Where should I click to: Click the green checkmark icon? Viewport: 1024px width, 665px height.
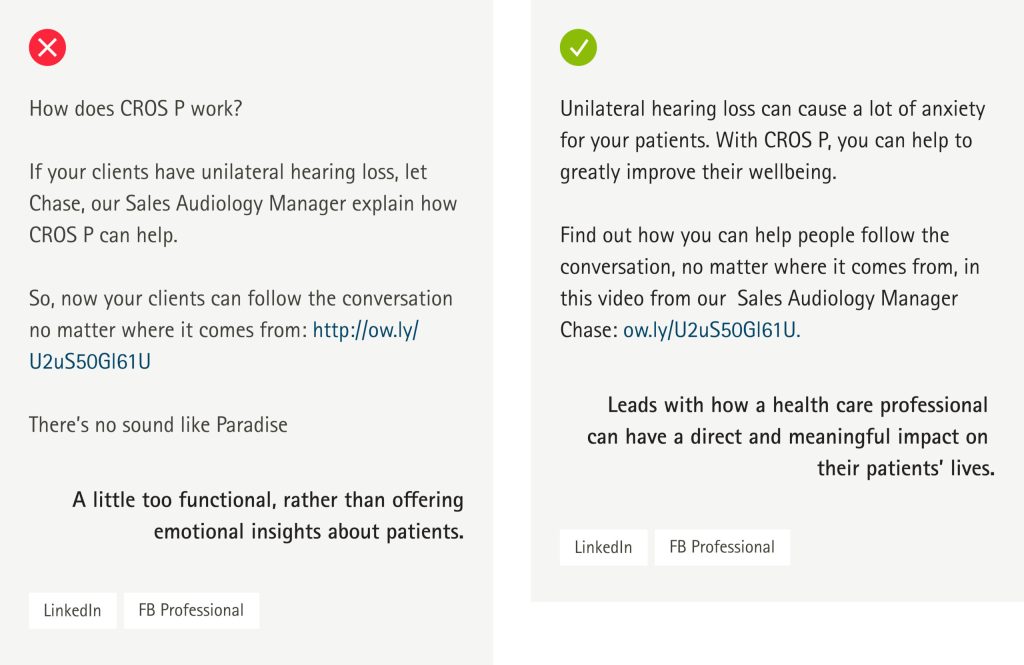[x=578, y=48]
